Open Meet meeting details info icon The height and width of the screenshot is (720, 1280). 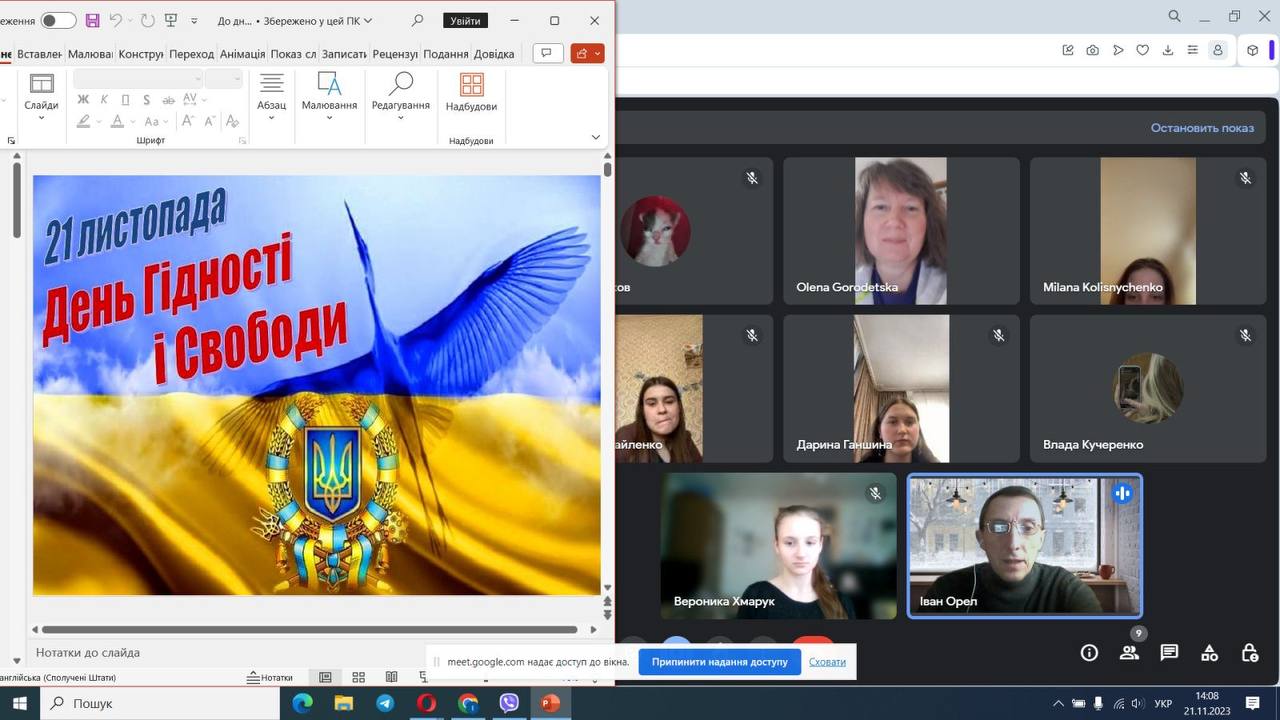coord(1089,653)
